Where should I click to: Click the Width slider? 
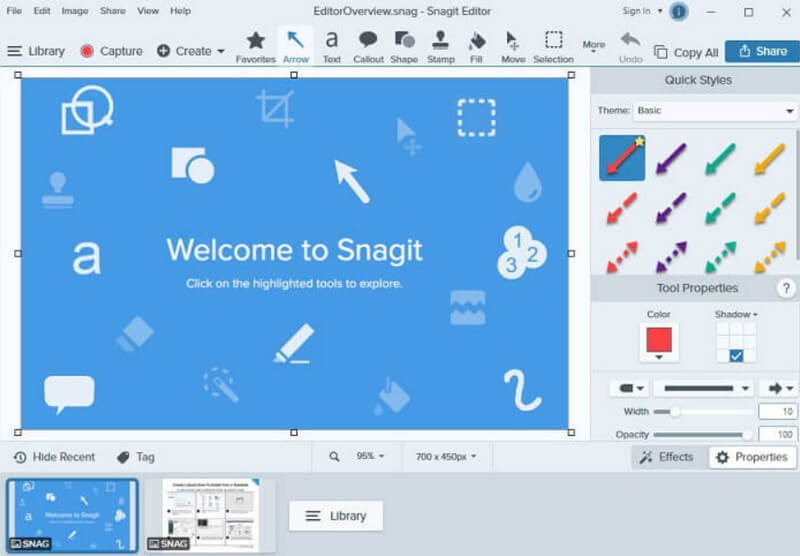(703, 412)
